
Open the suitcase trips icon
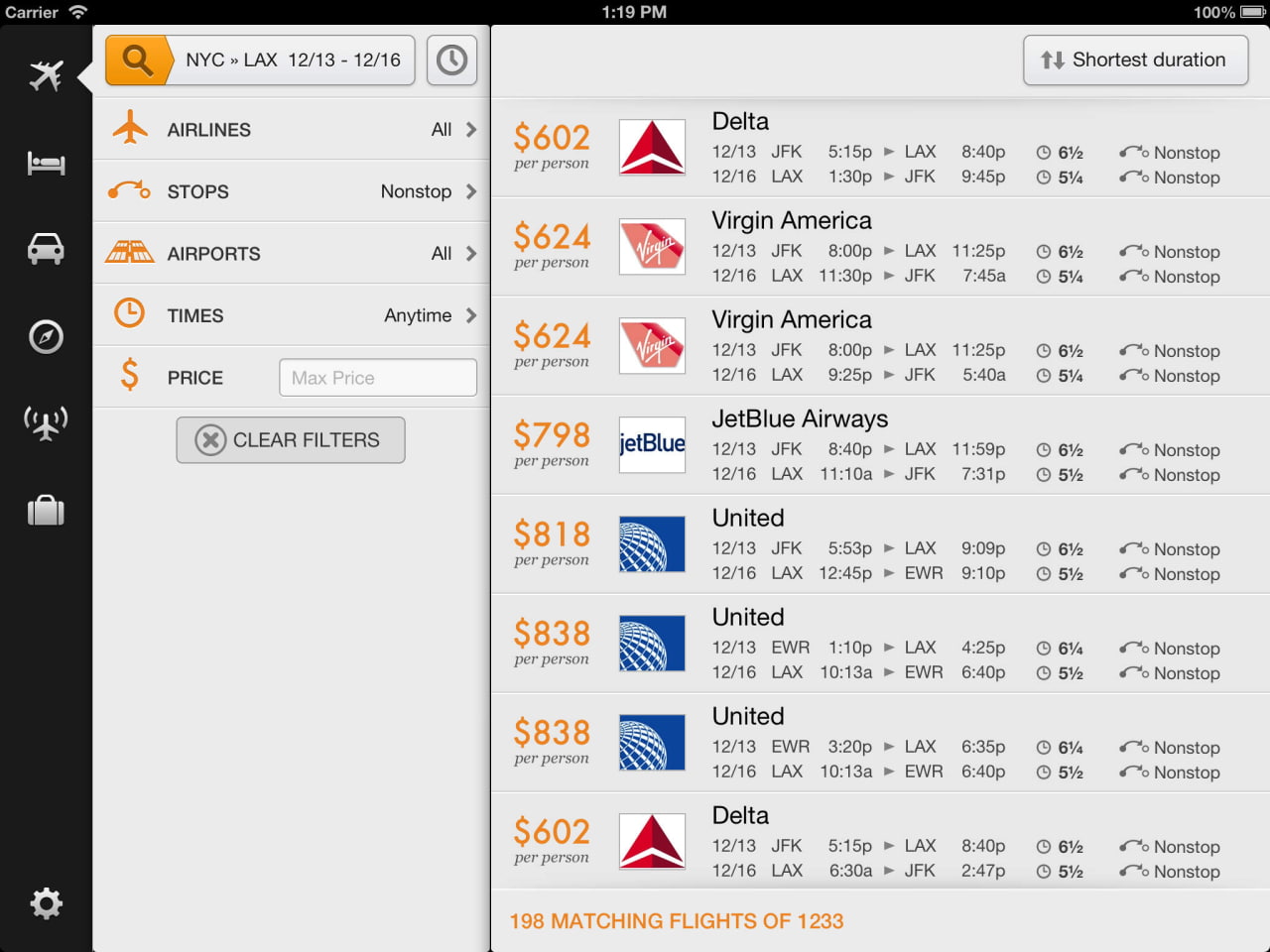[x=46, y=511]
